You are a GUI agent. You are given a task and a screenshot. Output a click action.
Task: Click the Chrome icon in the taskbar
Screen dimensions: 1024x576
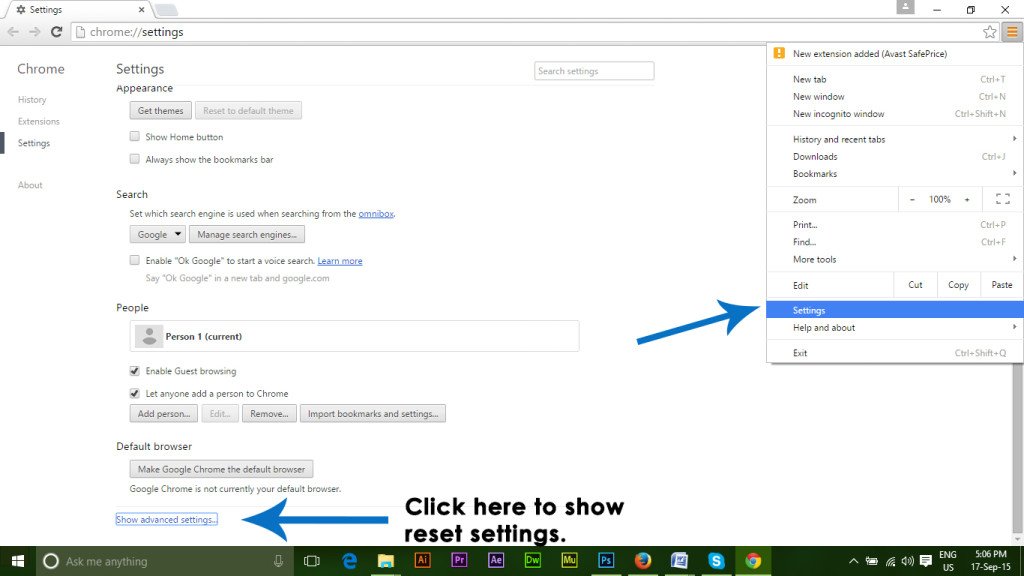click(752, 560)
